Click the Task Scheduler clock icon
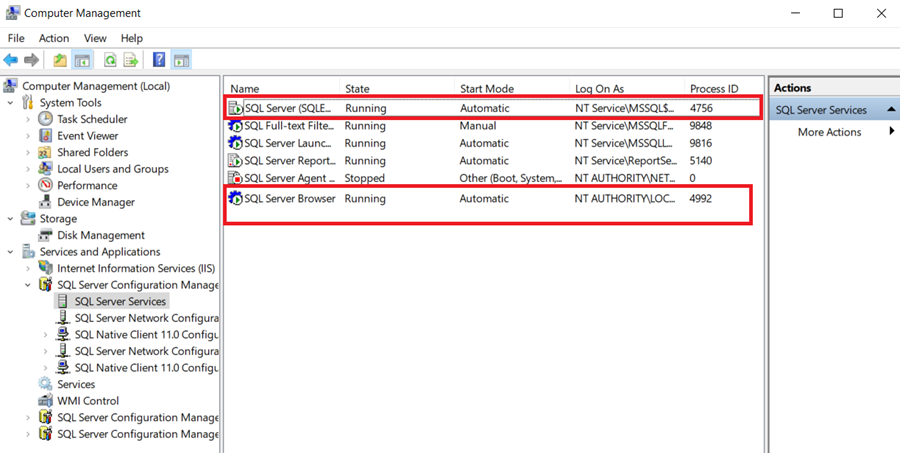 [x=45, y=119]
